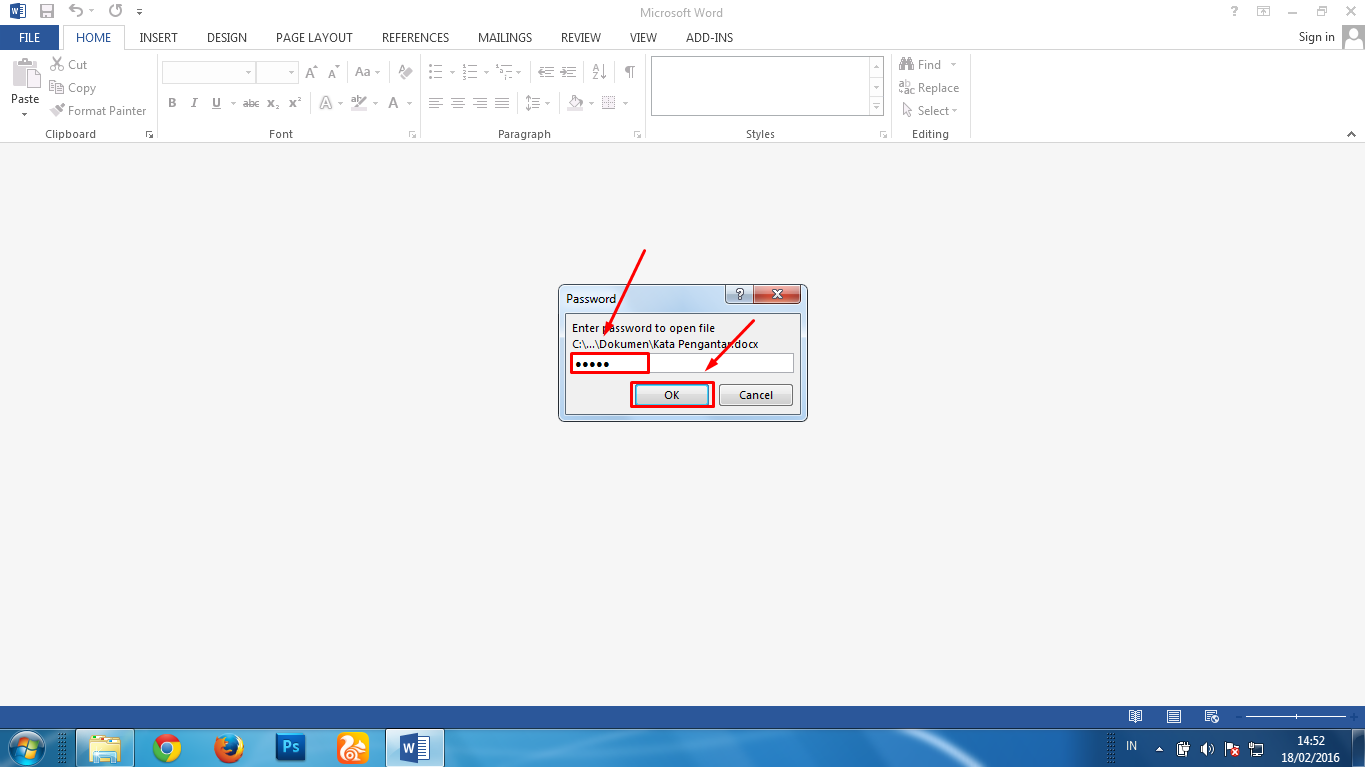Open Customize Quick Access Toolbar menu
This screenshot has height=767, width=1365.
[x=139, y=12]
